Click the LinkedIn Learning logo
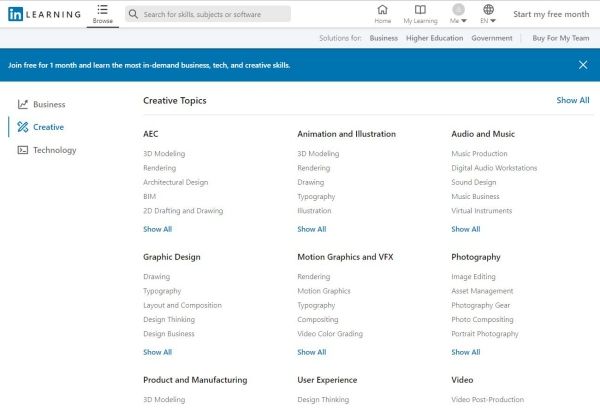600x409 pixels. (x=44, y=14)
